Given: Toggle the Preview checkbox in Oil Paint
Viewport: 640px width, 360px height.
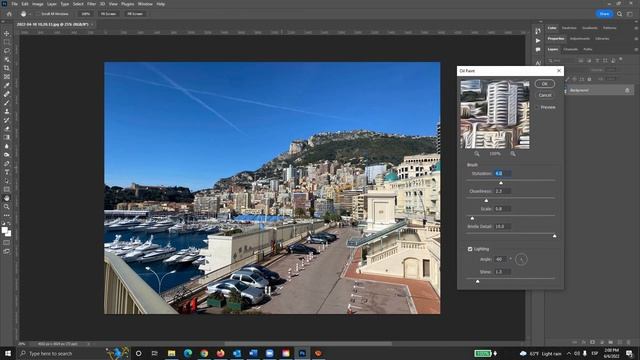Looking at the screenshot, I should (x=537, y=107).
